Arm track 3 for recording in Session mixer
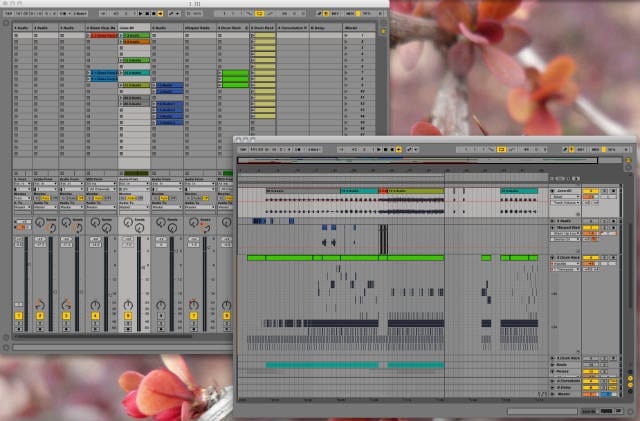 pos(66,329)
